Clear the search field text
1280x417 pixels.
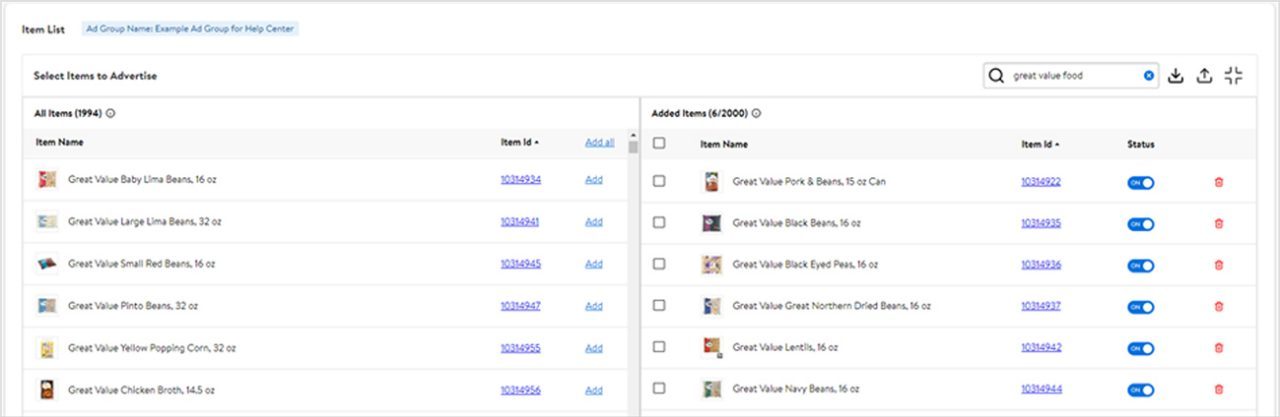(x=1149, y=76)
